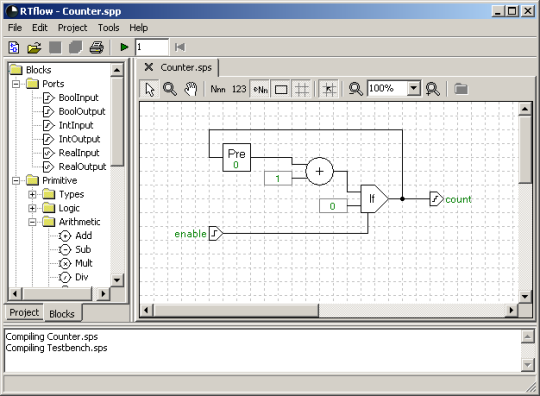
Task: Click the canvas vertical scroll down arrow
Action: (x=525, y=296)
